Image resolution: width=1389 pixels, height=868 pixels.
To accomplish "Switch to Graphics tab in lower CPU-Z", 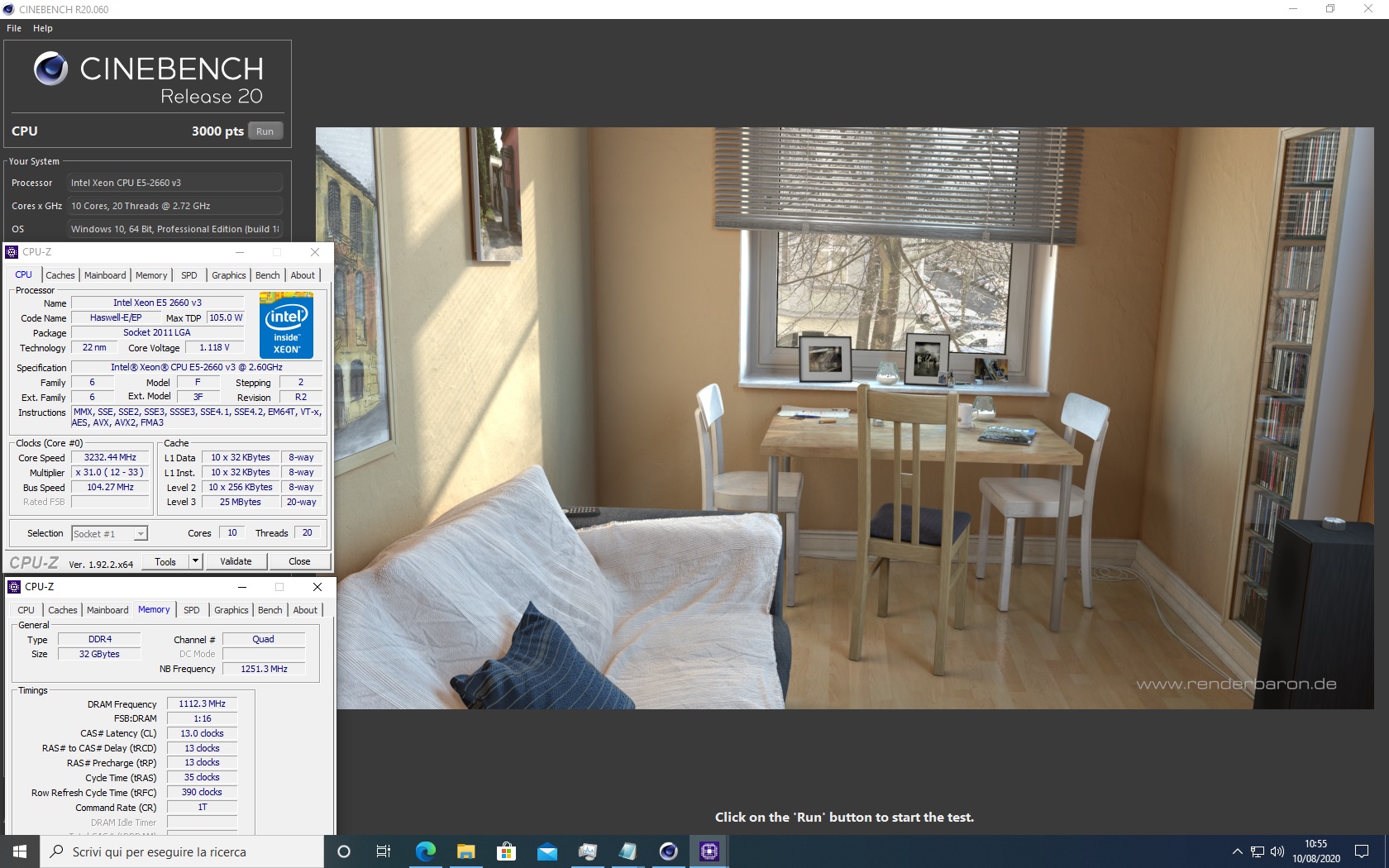I will [231, 610].
